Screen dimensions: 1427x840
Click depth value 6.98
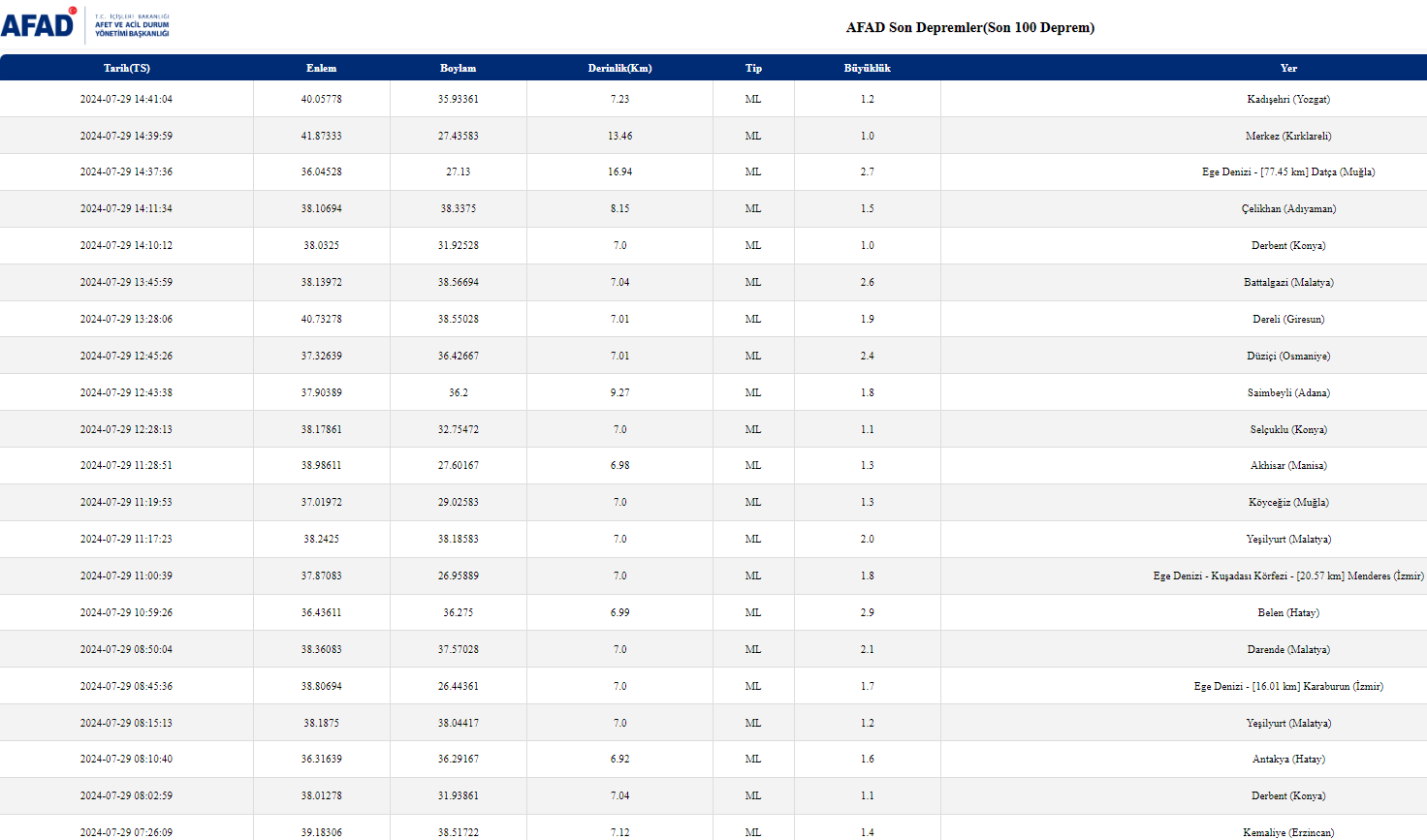coord(620,465)
